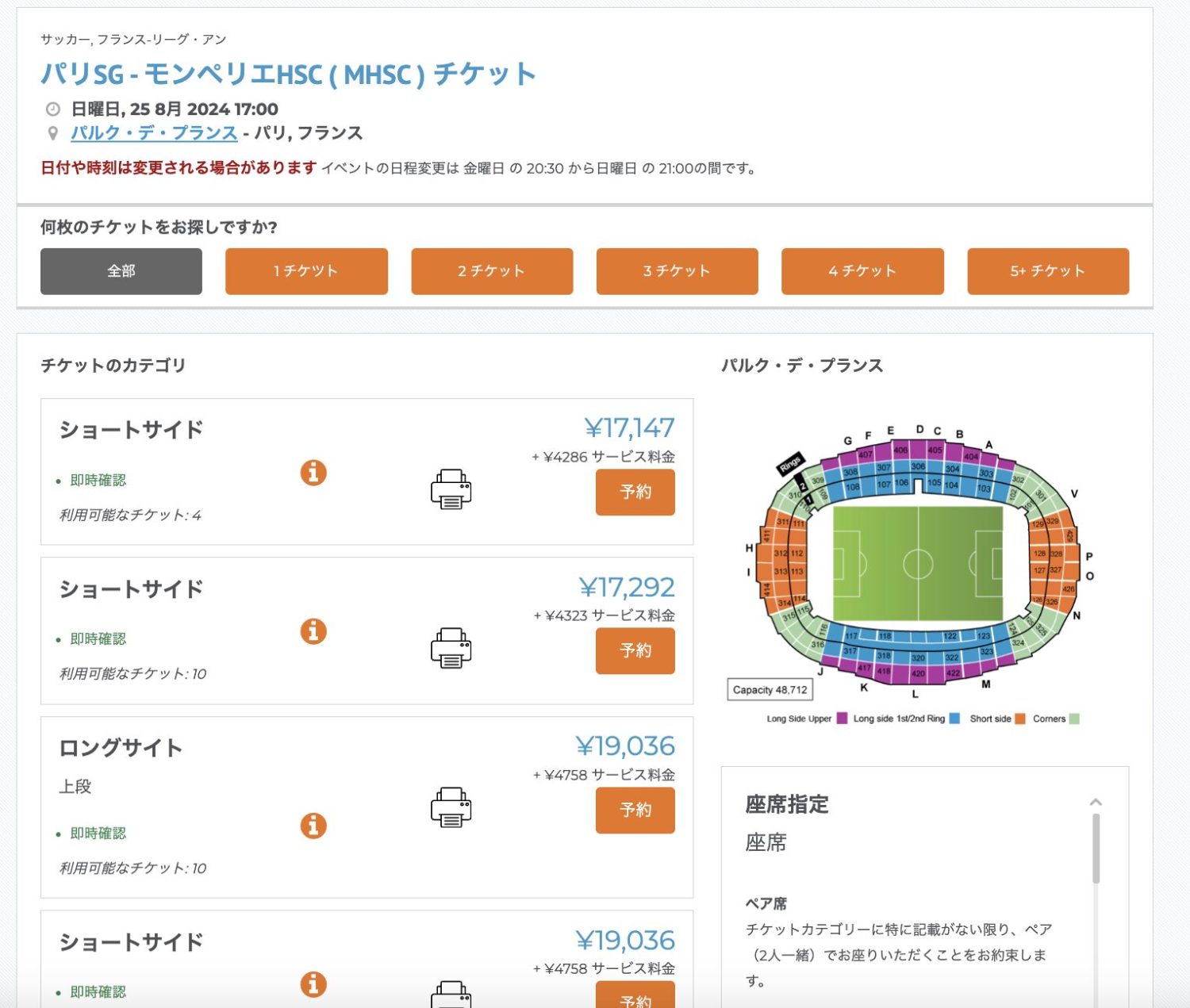The height and width of the screenshot is (1008, 1190).
Task: Click printer icon in ¥17,292 ticket row
Action: 451,647
